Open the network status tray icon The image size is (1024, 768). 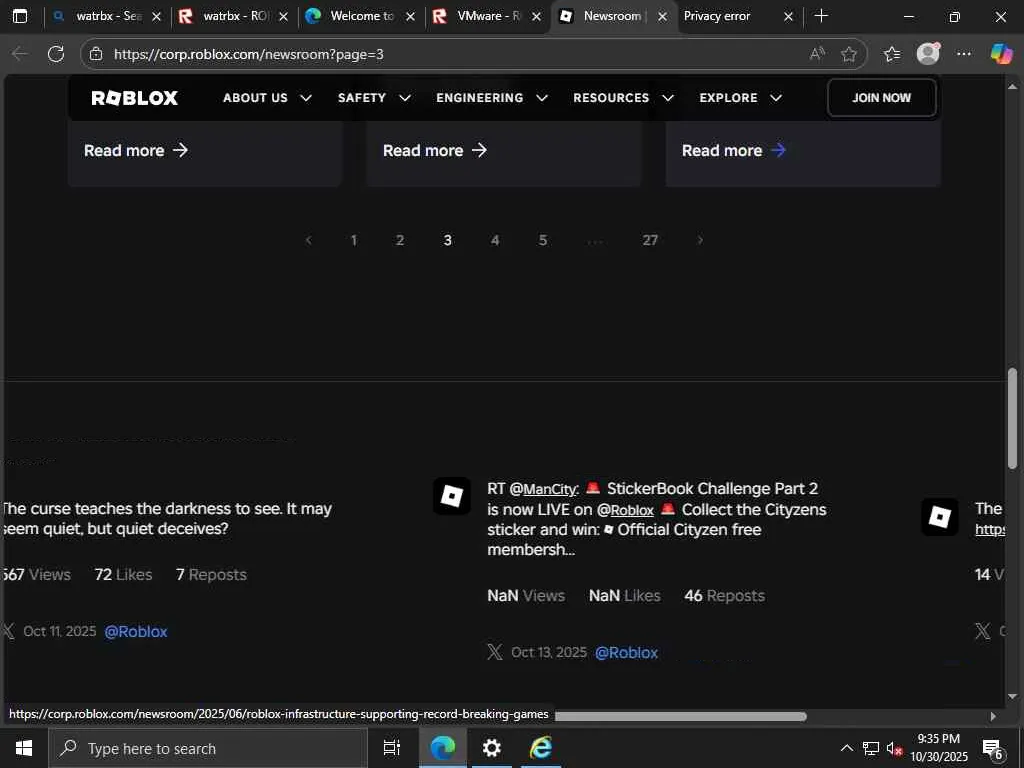(x=871, y=748)
